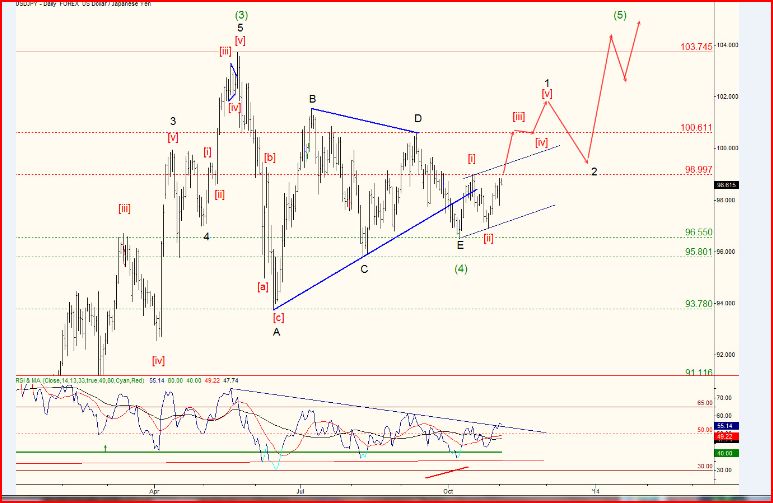Click the green (4) wave label
This screenshot has width=773, height=503.
point(461,269)
